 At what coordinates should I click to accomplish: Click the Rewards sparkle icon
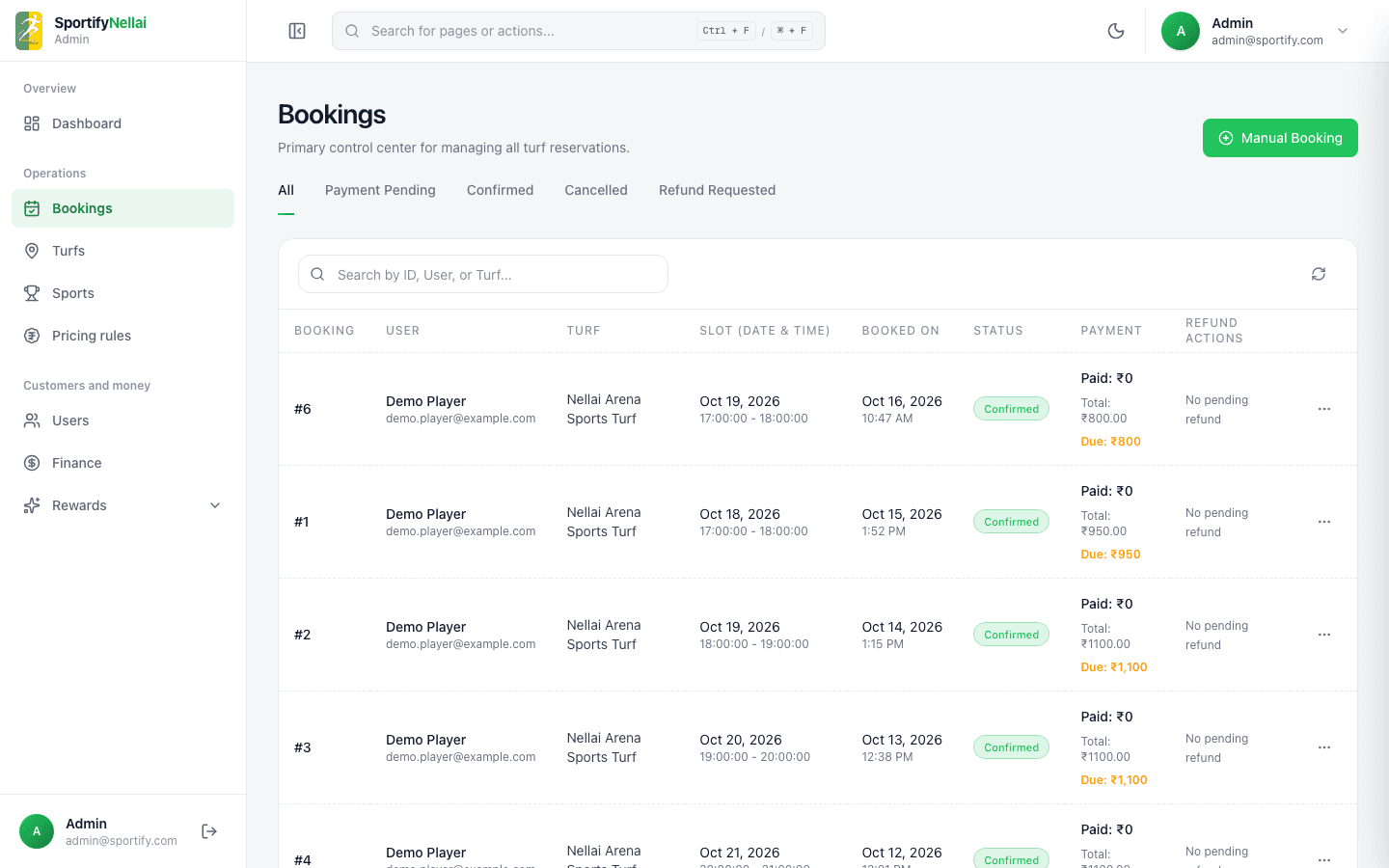pyautogui.click(x=32, y=505)
